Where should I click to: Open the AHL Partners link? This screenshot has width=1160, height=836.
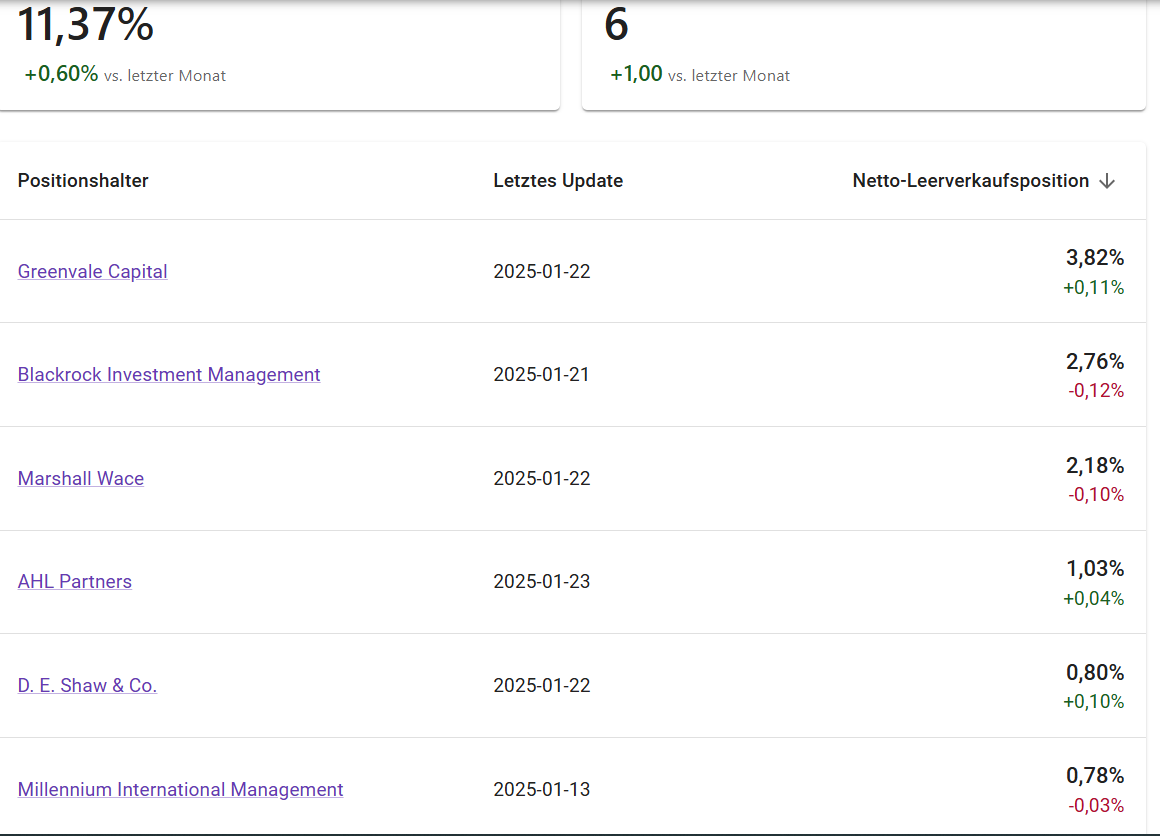(75, 582)
